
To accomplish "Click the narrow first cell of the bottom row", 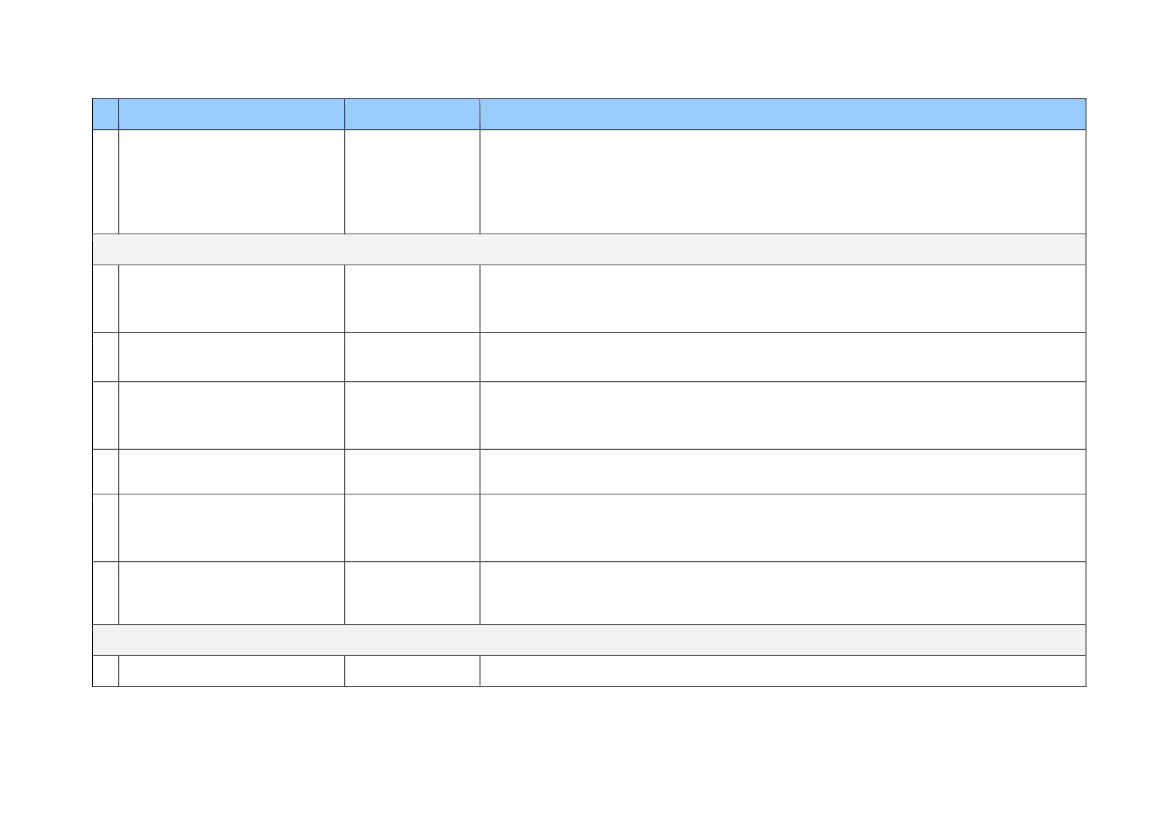I will click(105, 671).
